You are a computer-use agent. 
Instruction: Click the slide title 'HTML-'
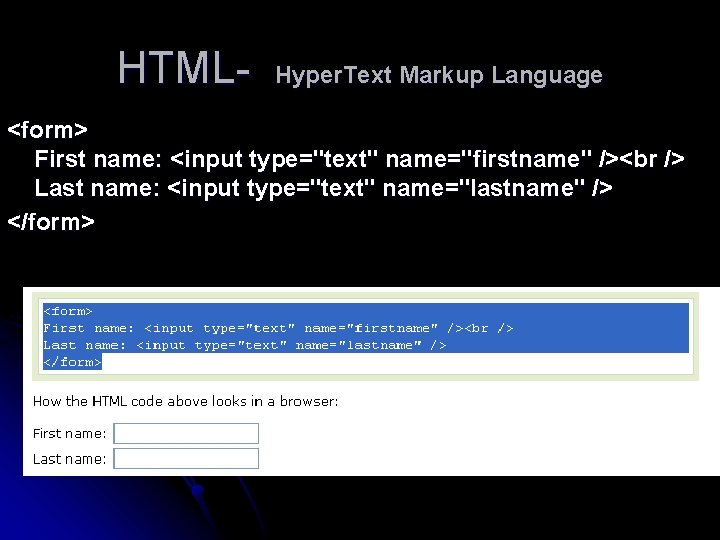pos(184,68)
